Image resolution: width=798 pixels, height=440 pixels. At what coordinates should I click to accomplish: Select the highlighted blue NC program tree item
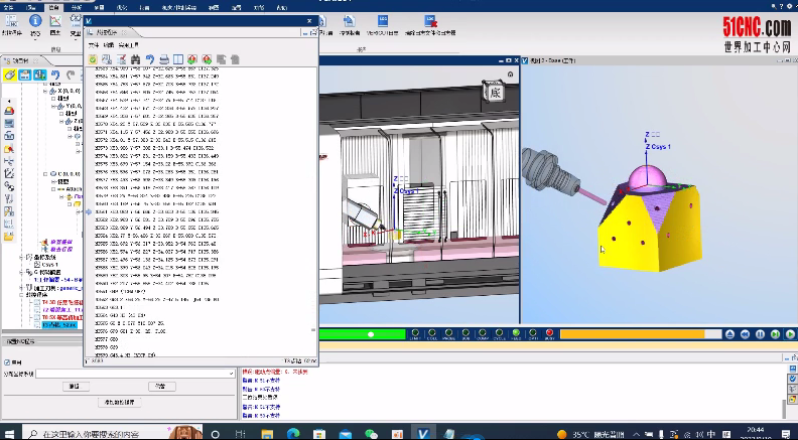point(58,325)
